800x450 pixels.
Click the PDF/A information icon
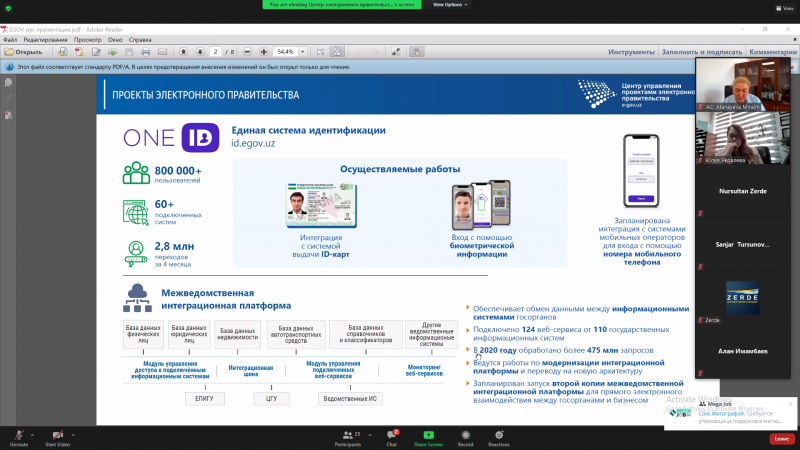pyautogui.click(x=9, y=67)
